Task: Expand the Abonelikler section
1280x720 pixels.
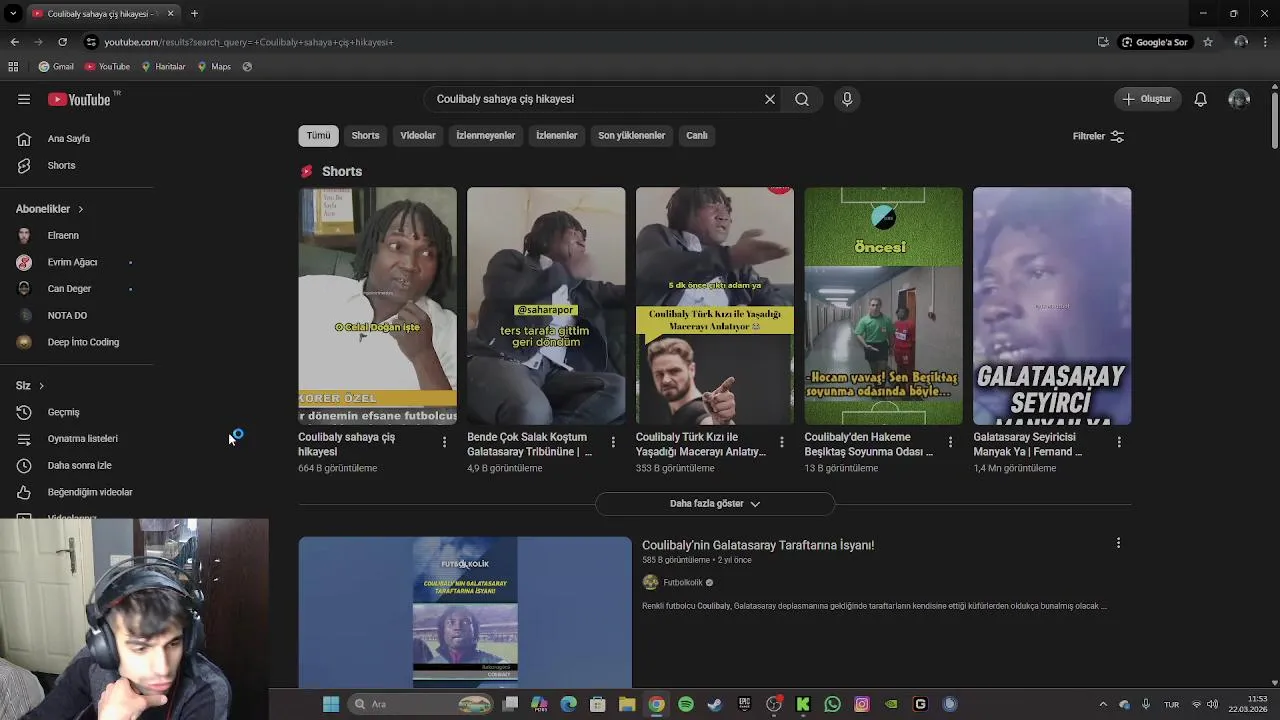Action: (x=50, y=209)
